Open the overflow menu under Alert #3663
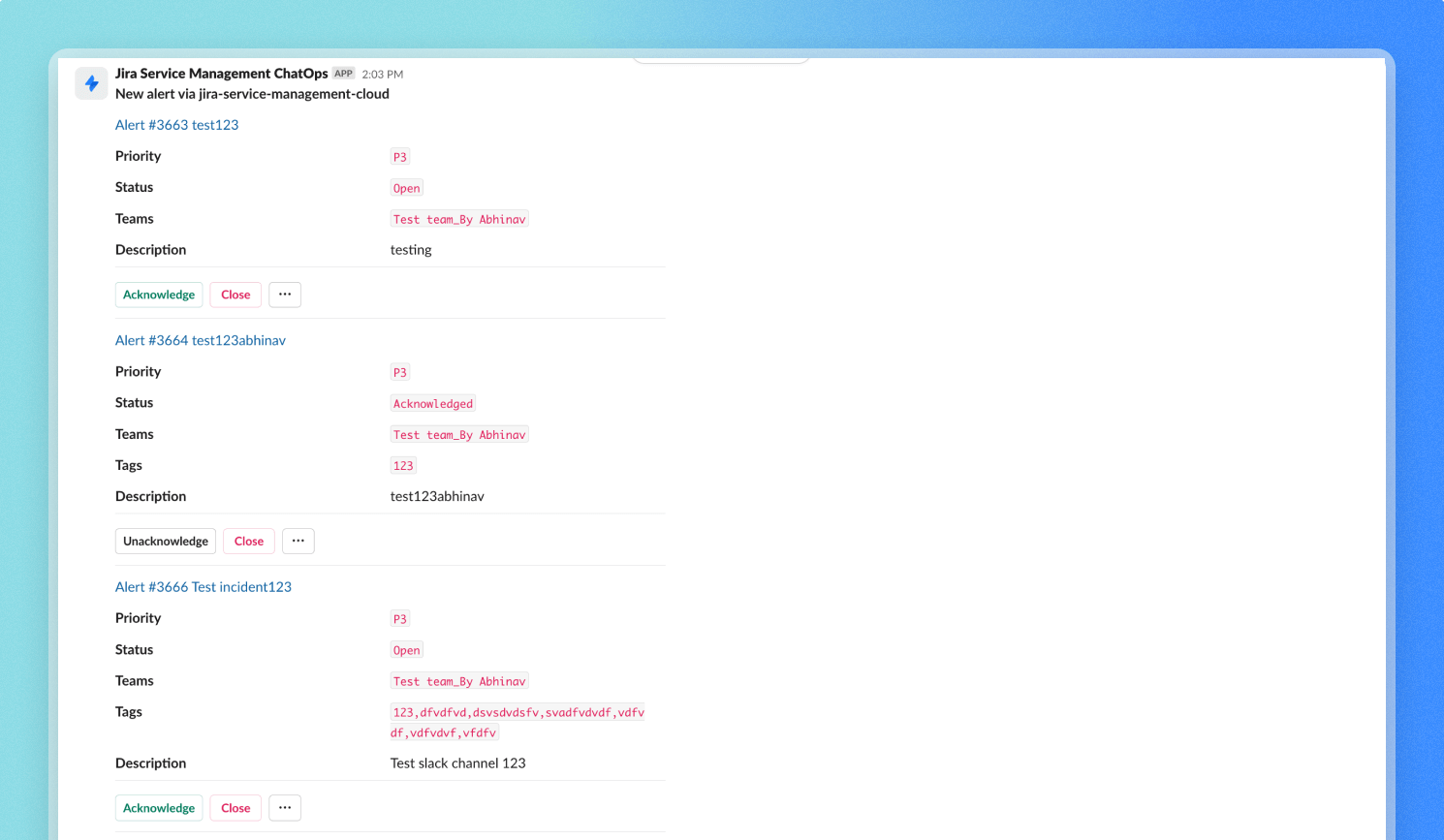This screenshot has width=1444, height=840. click(284, 294)
